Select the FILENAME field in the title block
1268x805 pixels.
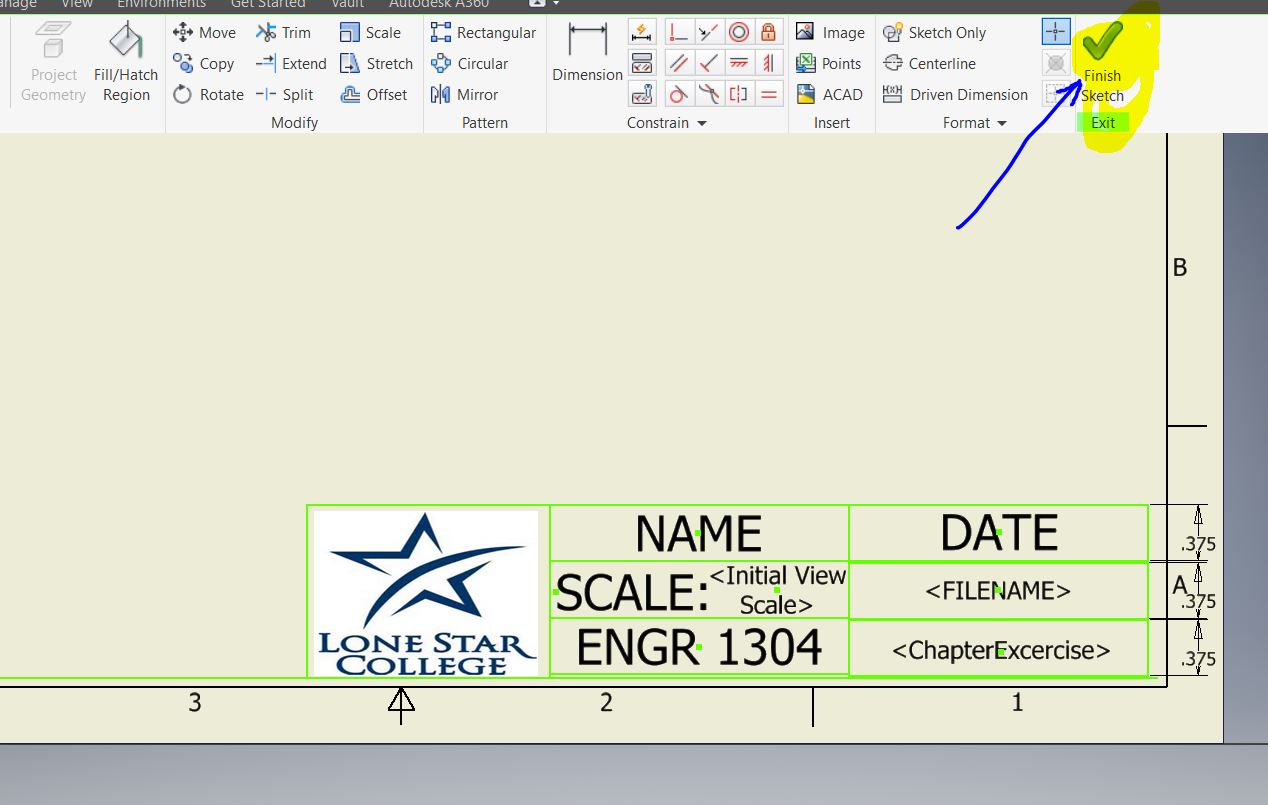[997, 591]
